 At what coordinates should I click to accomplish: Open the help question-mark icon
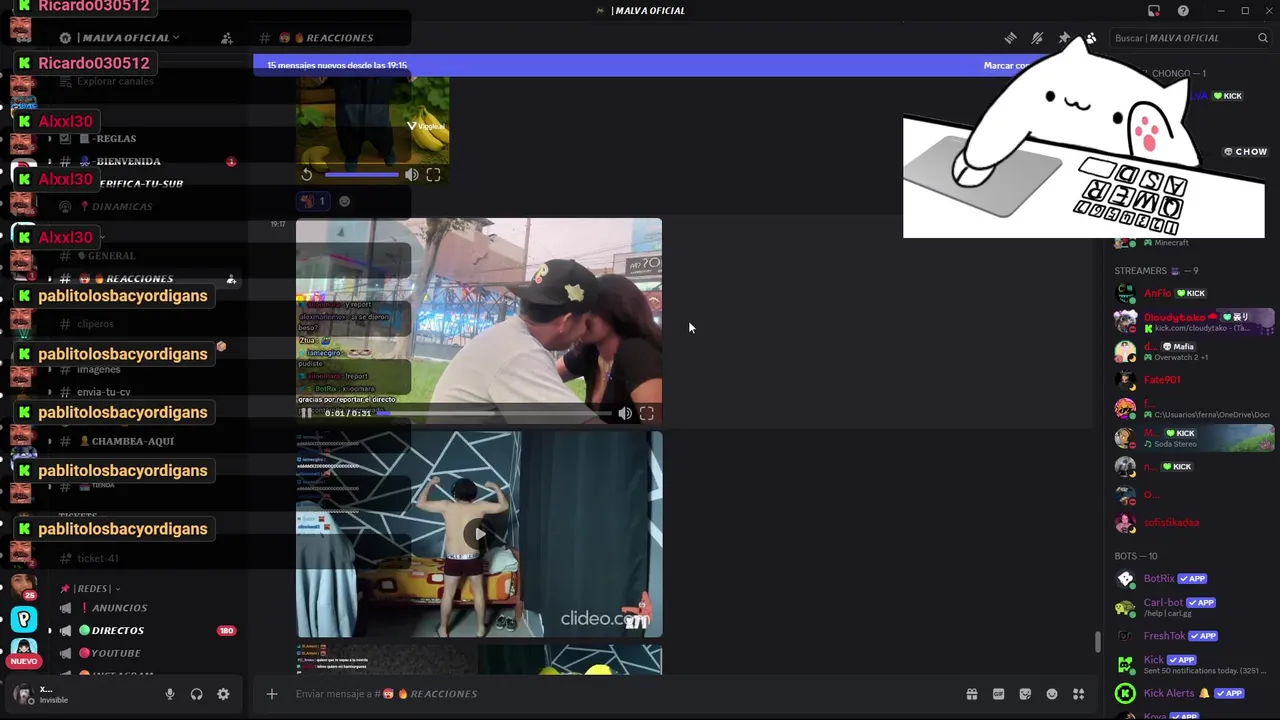click(1183, 11)
